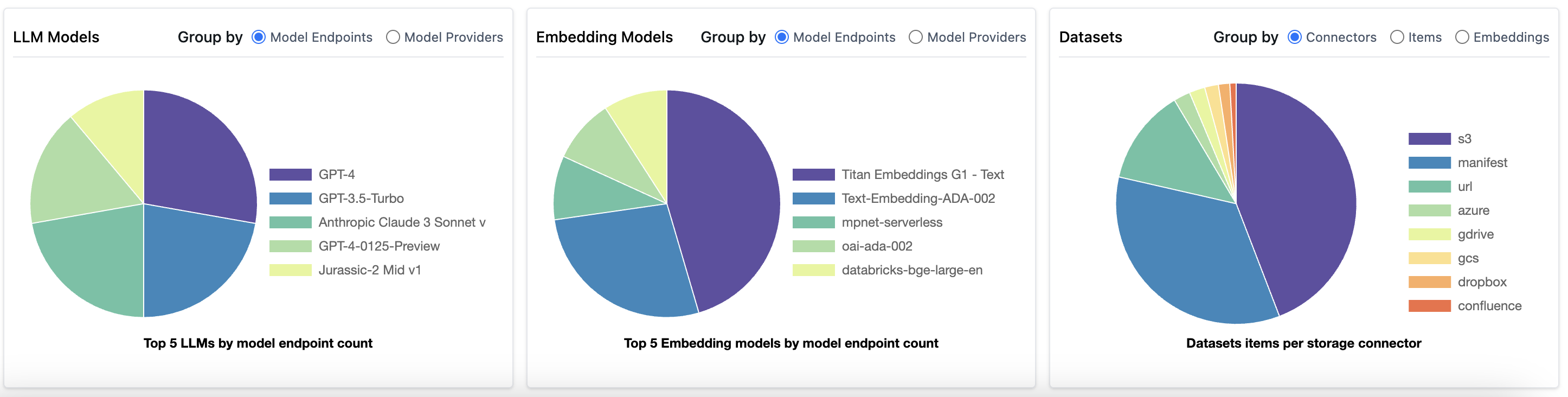The width and height of the screenshot is (1568, 397).
Task: Click the Anthropic Claude 3 Sonnet legend label
Action: [x=402, y=222]
